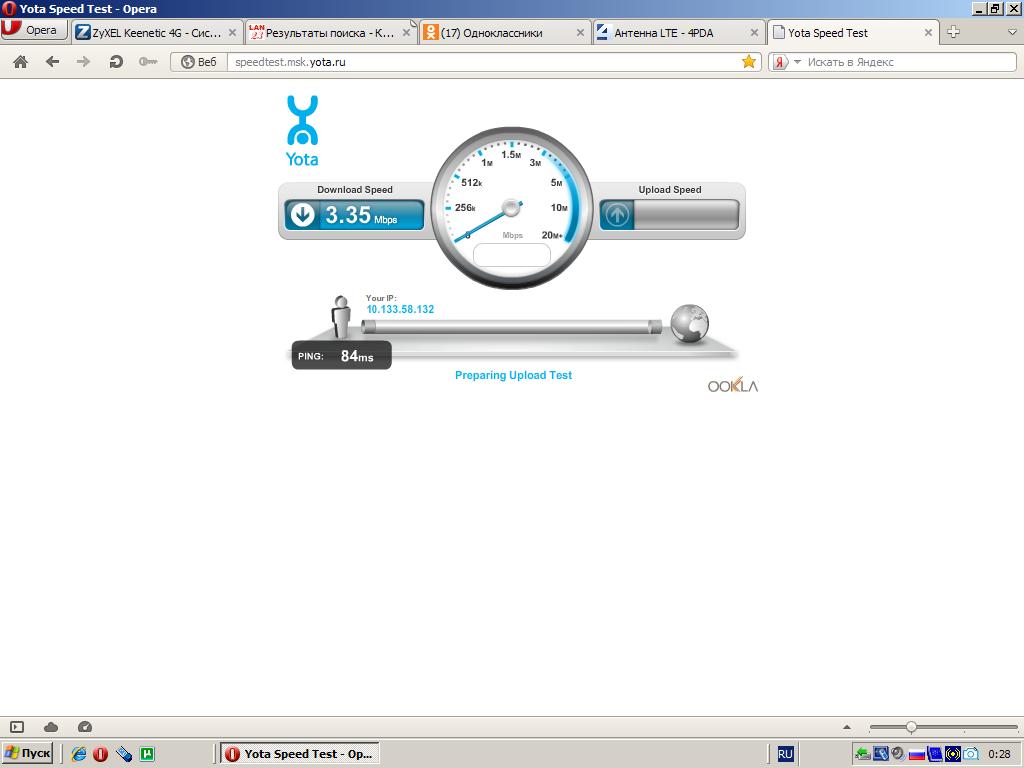Image resolution: width=1024 pixels, height=768 pixels.
Task: Launch Opera from quick launch
Action: point(101,754)
